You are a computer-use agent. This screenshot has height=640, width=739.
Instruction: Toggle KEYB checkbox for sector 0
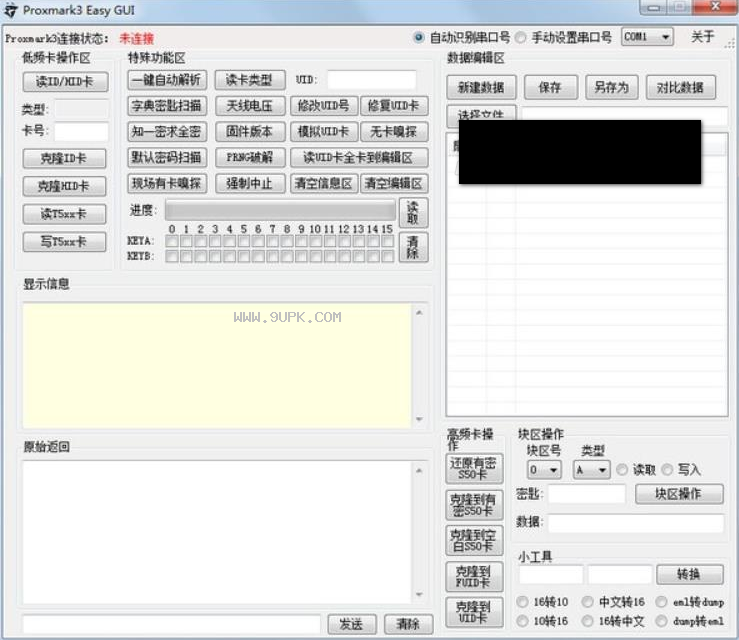point(172,256)
